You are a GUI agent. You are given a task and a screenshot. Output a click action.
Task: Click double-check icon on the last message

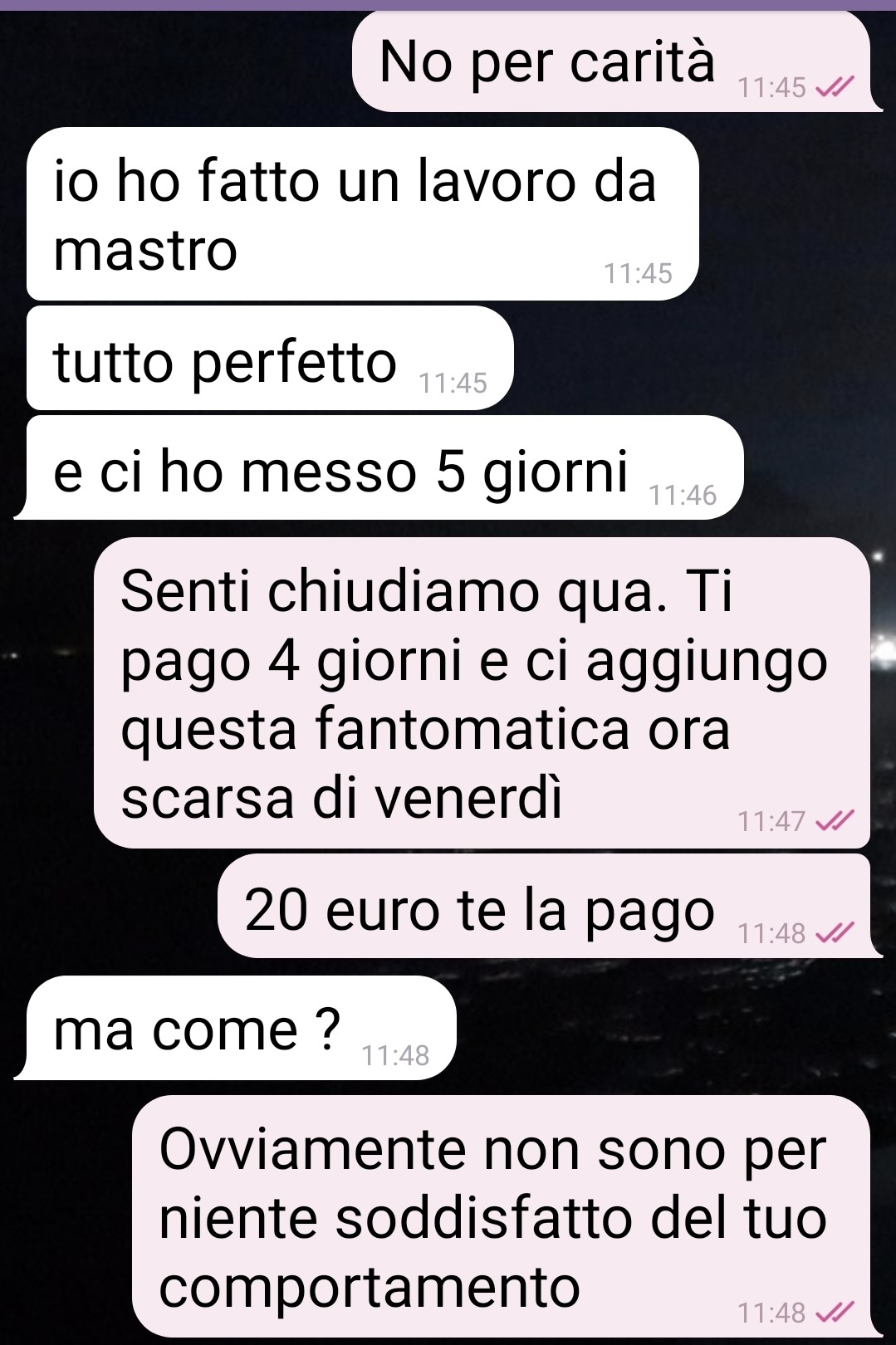835,1313
